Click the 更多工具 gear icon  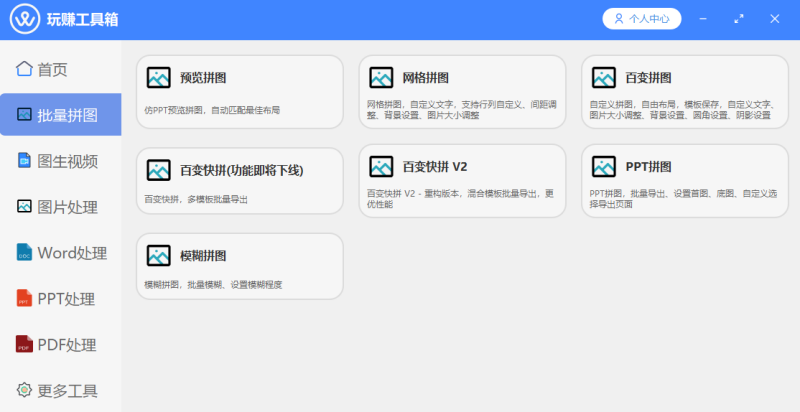pos(24,390)
